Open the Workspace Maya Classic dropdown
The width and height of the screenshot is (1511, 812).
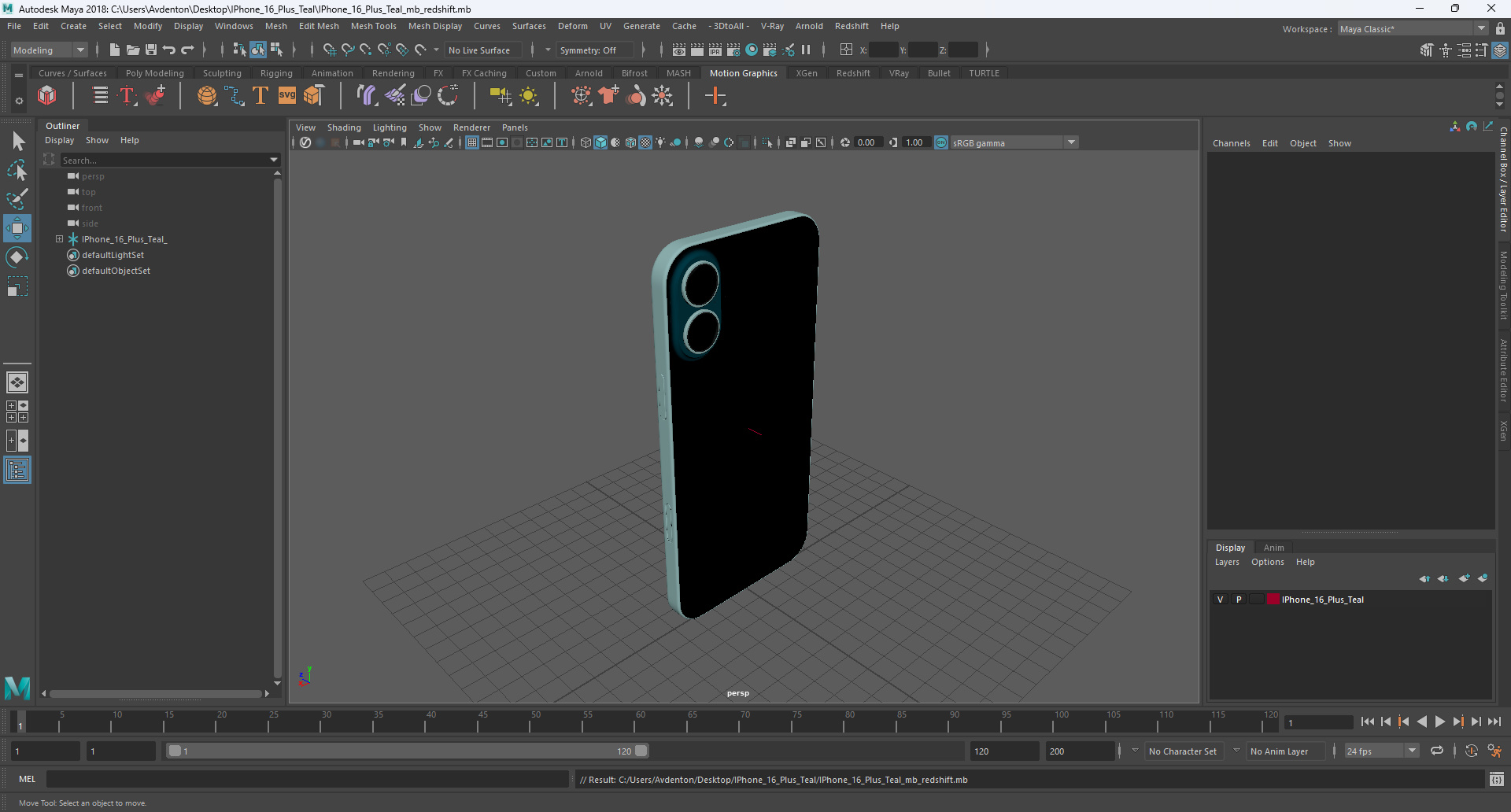(1413, 28)
